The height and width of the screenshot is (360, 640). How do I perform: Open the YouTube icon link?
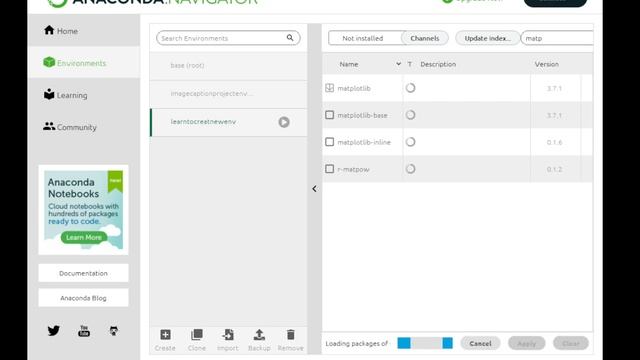[x=84, y=331]
